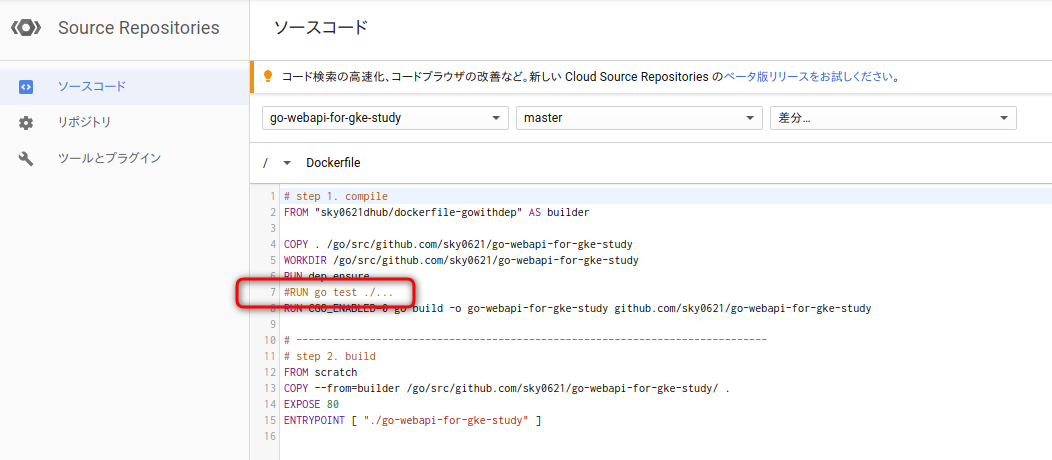Open the ソースコード sidebar item
This screenshot has height=460, width=1052.
click(x=124, y=87)
